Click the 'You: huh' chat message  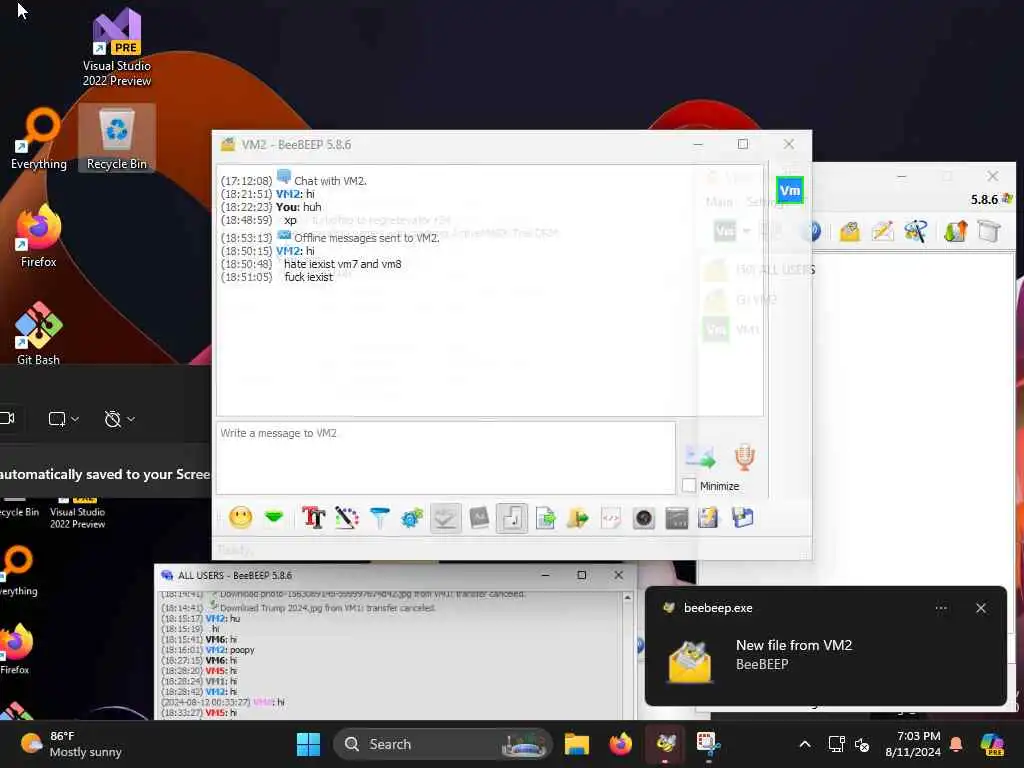pos(298,207)
